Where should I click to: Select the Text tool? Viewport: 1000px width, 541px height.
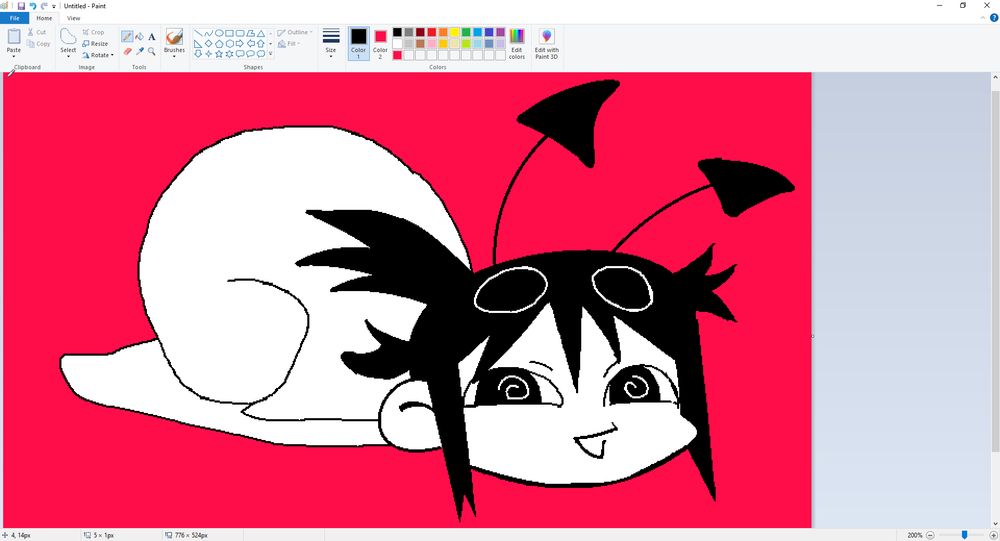coord(152,37)
